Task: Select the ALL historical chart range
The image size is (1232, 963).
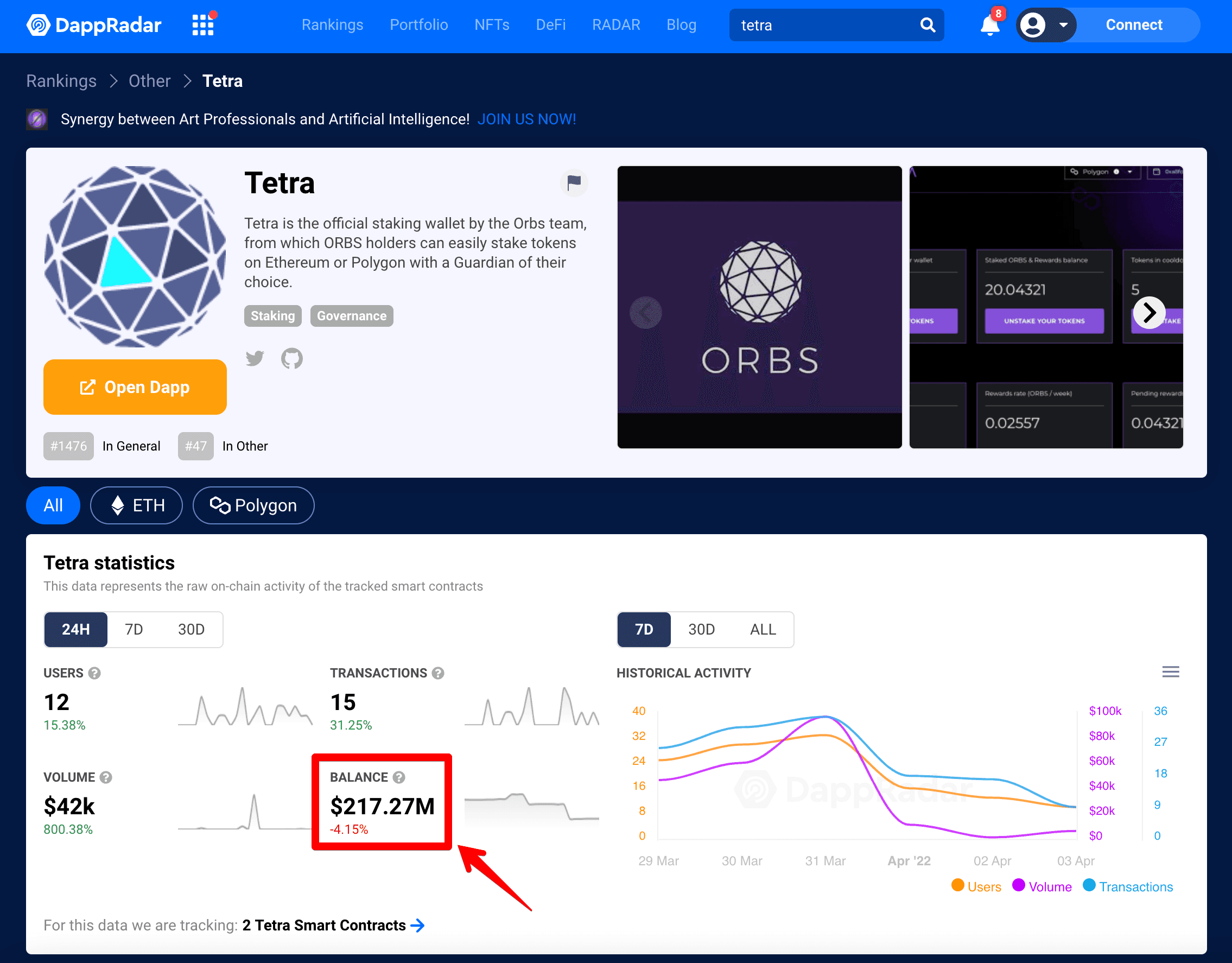Action: pos(763,630)
